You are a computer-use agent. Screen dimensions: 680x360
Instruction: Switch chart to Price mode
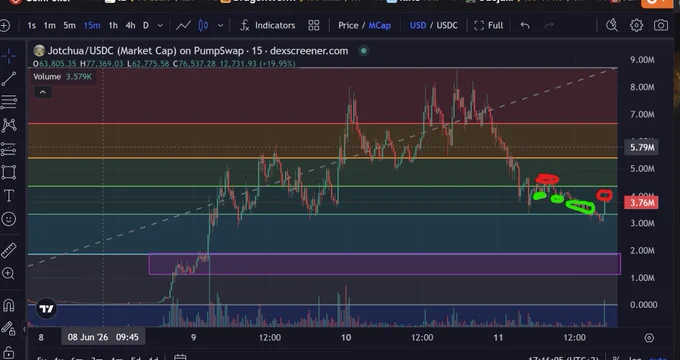(x=348, y=26)
